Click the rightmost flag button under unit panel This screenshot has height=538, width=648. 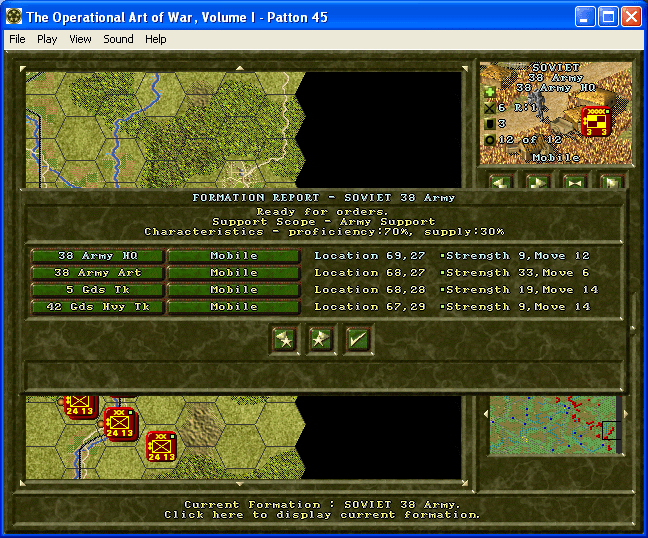[612, 182]
